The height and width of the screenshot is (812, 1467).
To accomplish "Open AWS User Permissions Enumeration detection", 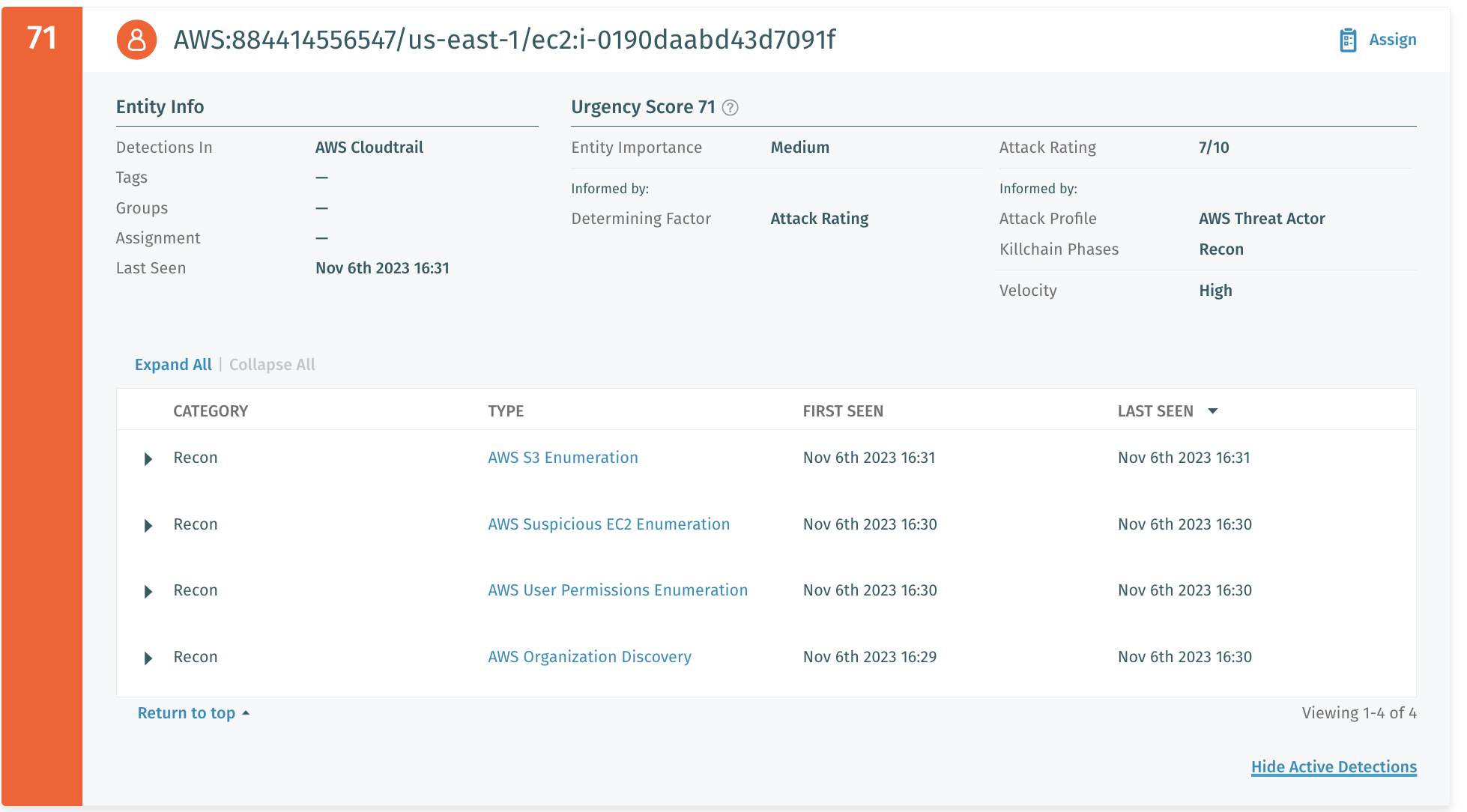I will click(x=617, y=590).
